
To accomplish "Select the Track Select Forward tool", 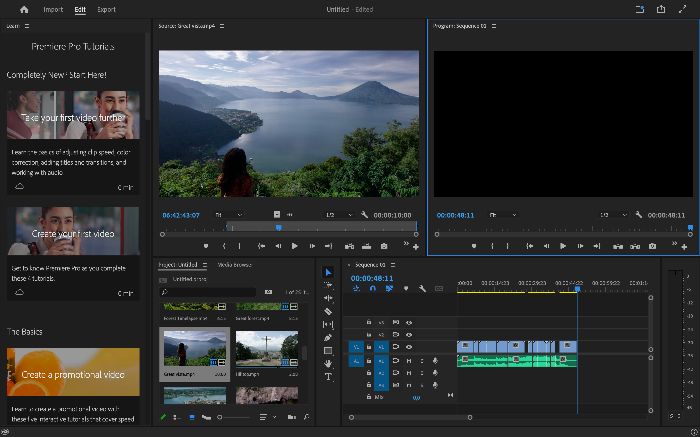I will tap(329, 285).
